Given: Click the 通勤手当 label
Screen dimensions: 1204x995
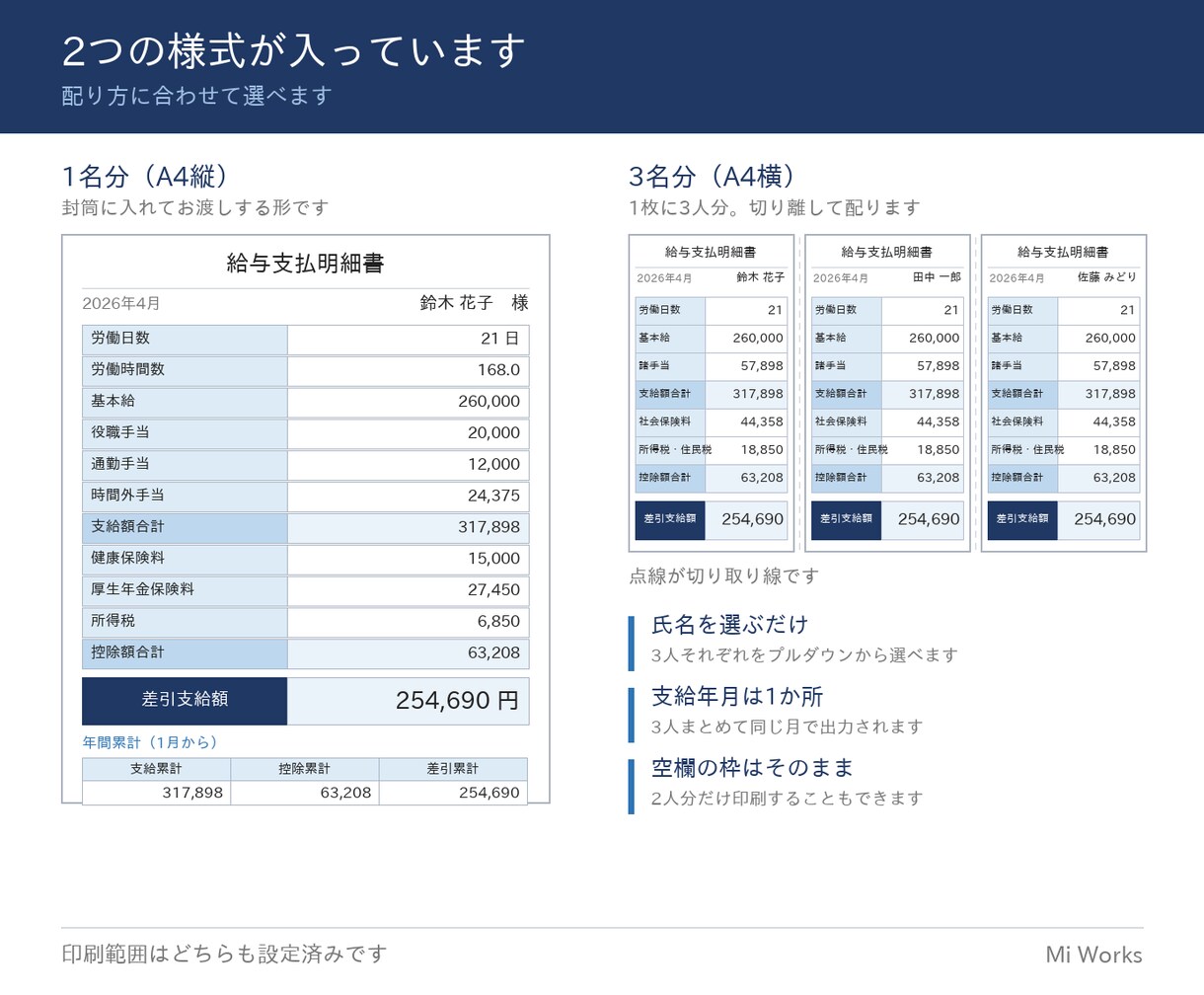Looking at the screenshot, I should coord(185,465).
